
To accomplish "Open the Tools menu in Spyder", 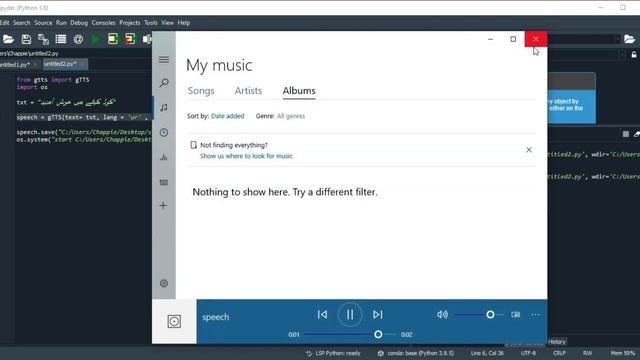I will 151,23.
